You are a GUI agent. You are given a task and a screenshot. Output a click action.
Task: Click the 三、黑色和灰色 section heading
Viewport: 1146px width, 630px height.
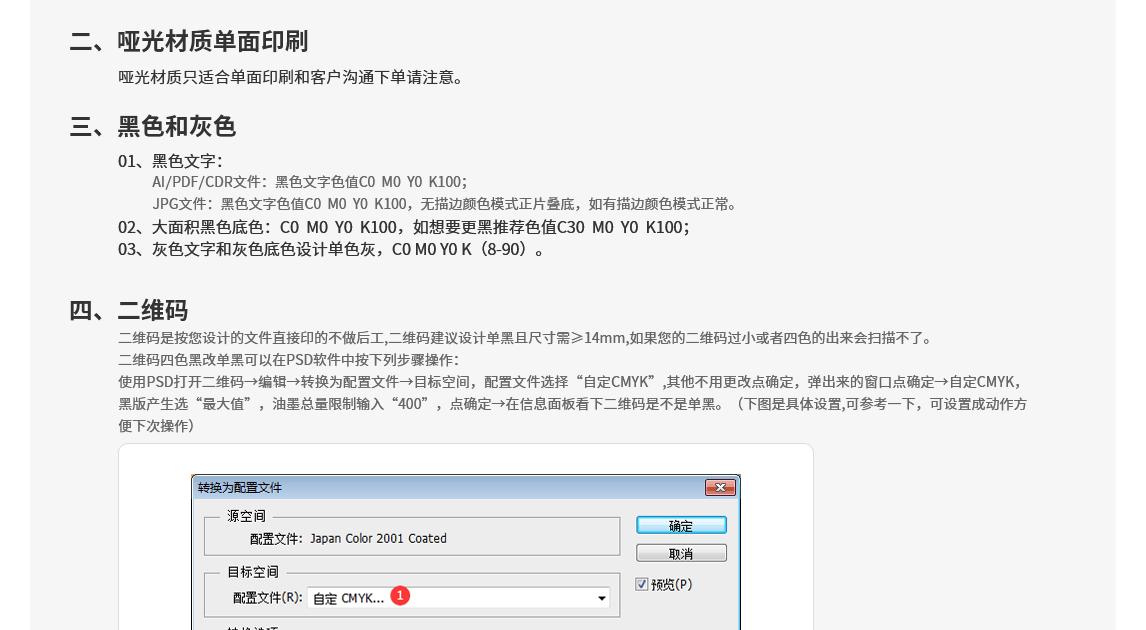pyautogui.click(x=155, y=127)
